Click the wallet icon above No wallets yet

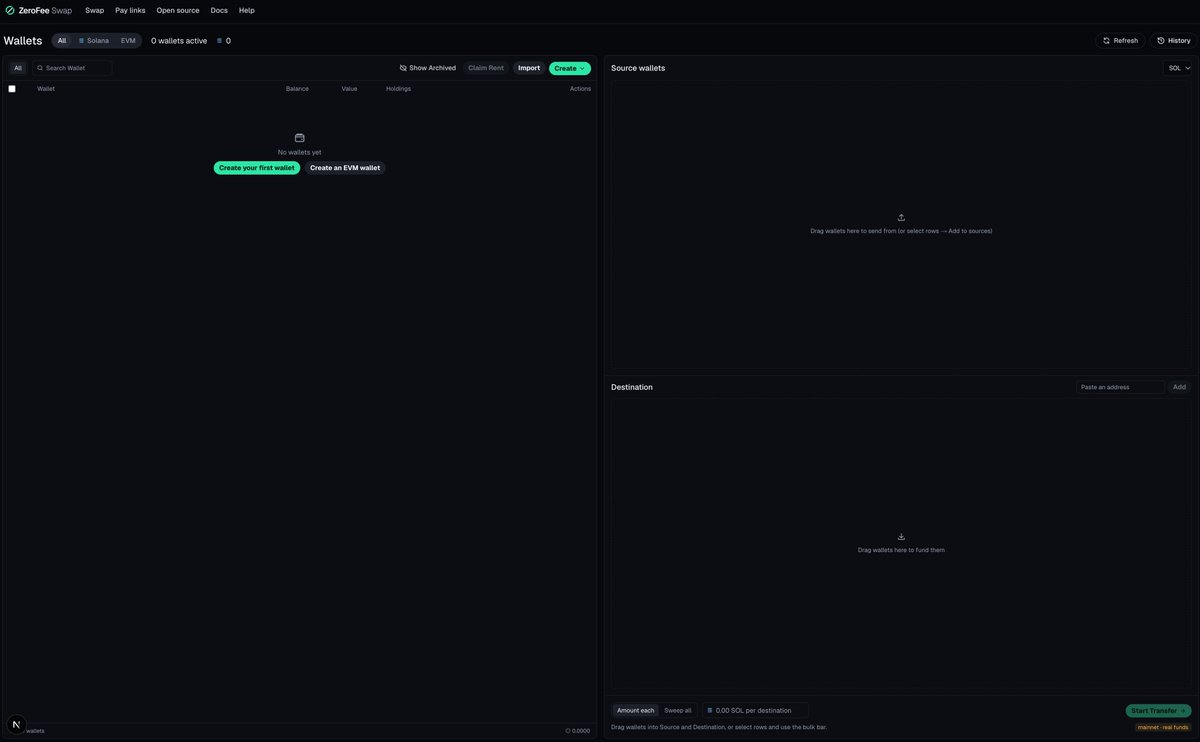point(299,138)
